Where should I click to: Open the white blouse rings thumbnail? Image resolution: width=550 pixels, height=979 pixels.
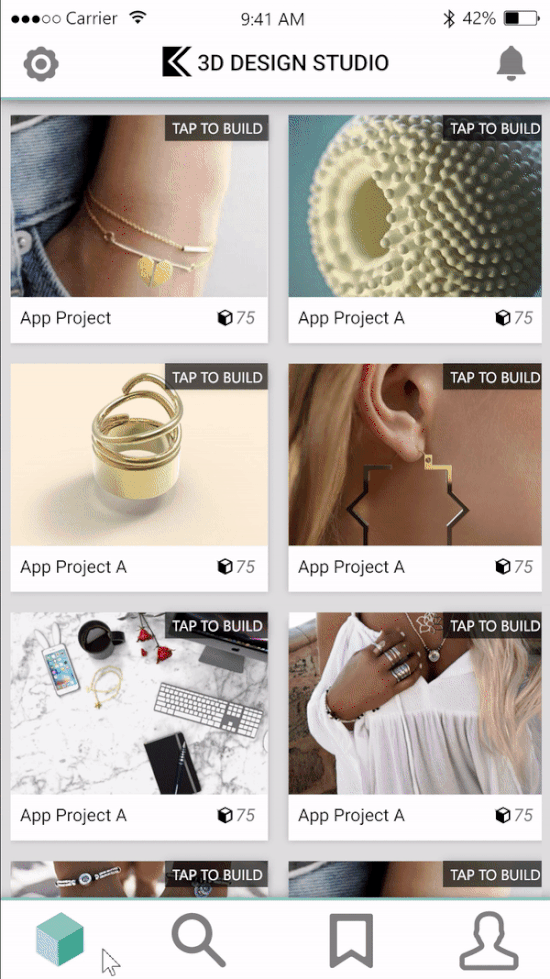click(x=415, y=704)
